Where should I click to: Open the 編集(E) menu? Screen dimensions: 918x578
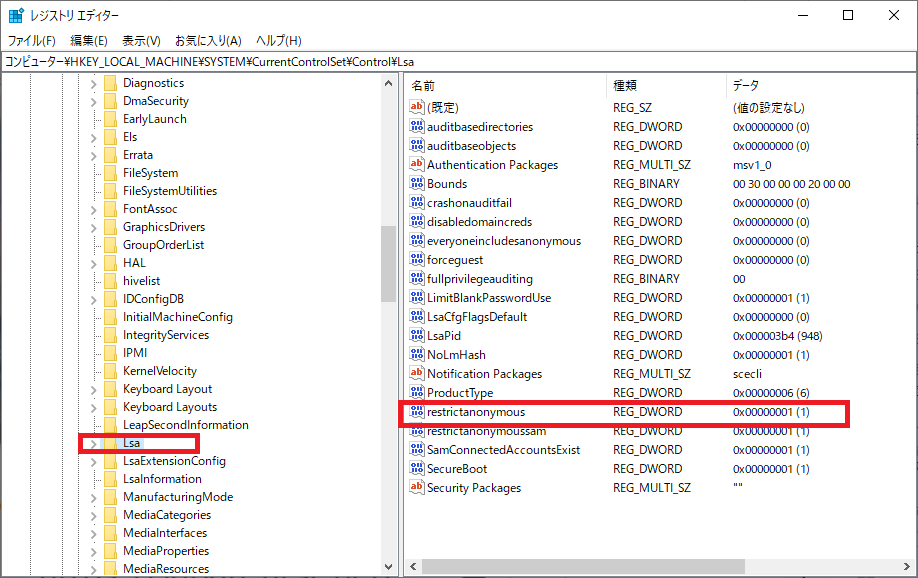(x=89, y=40)
